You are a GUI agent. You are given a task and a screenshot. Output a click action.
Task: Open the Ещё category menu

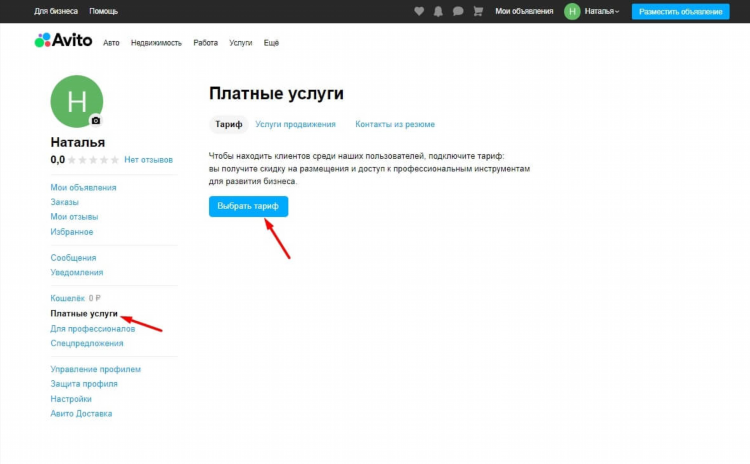point(271,43)
